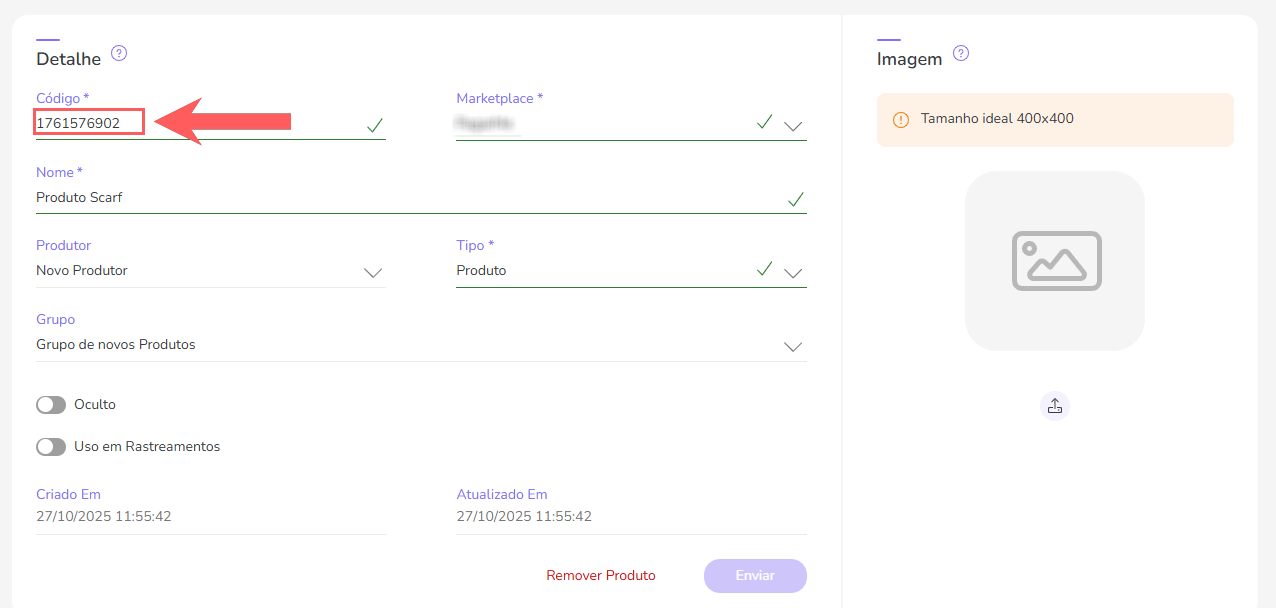Expand the Grupo dropdown
Viewport: 1276px width, 608px height.
point(793,346)
